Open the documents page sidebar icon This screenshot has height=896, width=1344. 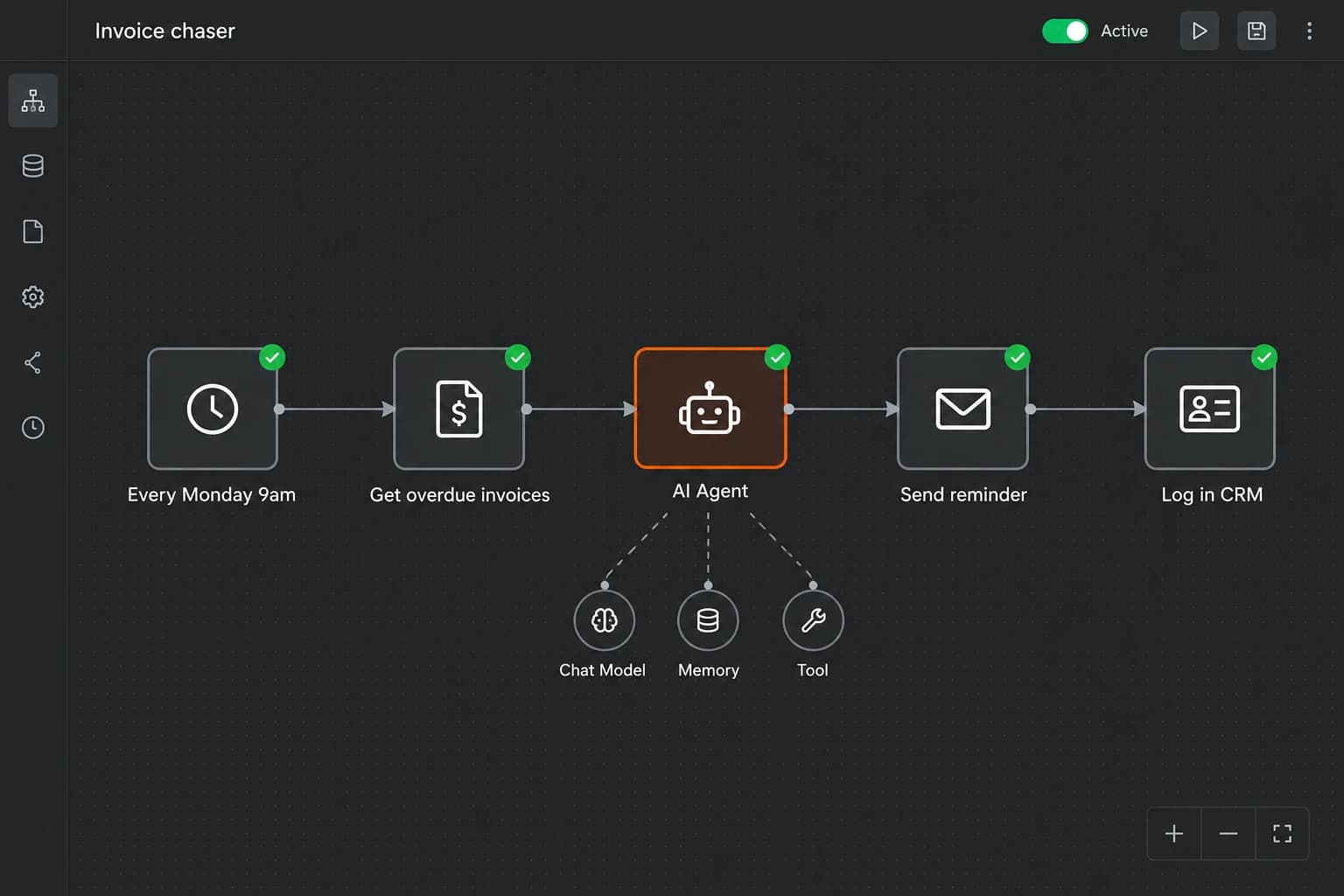coord(33,231)
